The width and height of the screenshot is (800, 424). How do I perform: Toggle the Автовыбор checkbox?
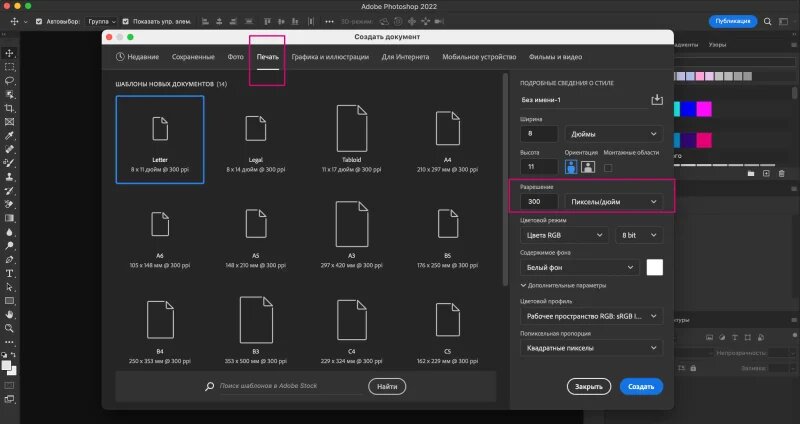pos(39,21)
